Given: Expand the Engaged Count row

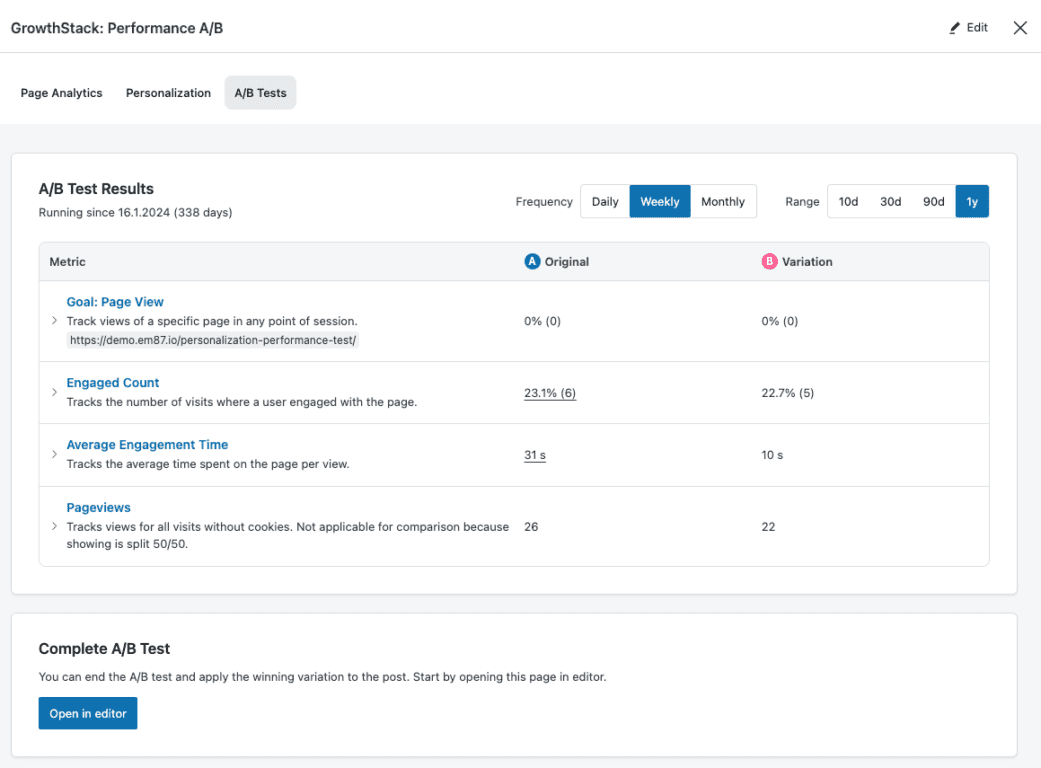Looking at the screenshot, I should [54, 392].
